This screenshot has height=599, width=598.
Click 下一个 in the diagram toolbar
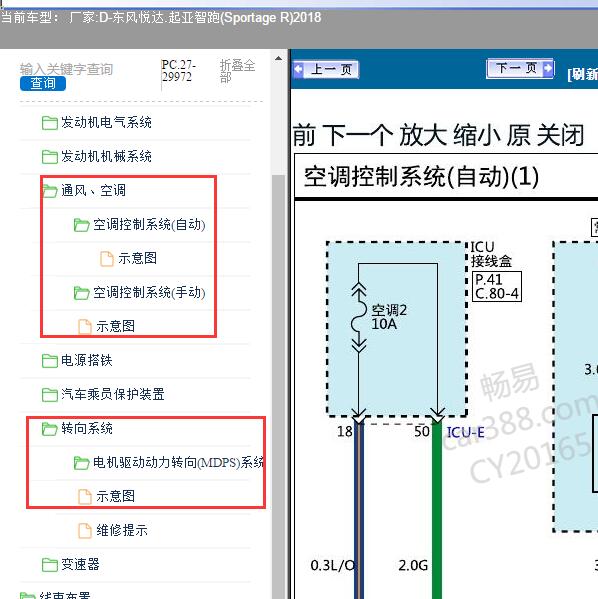(x=358, y=135)
